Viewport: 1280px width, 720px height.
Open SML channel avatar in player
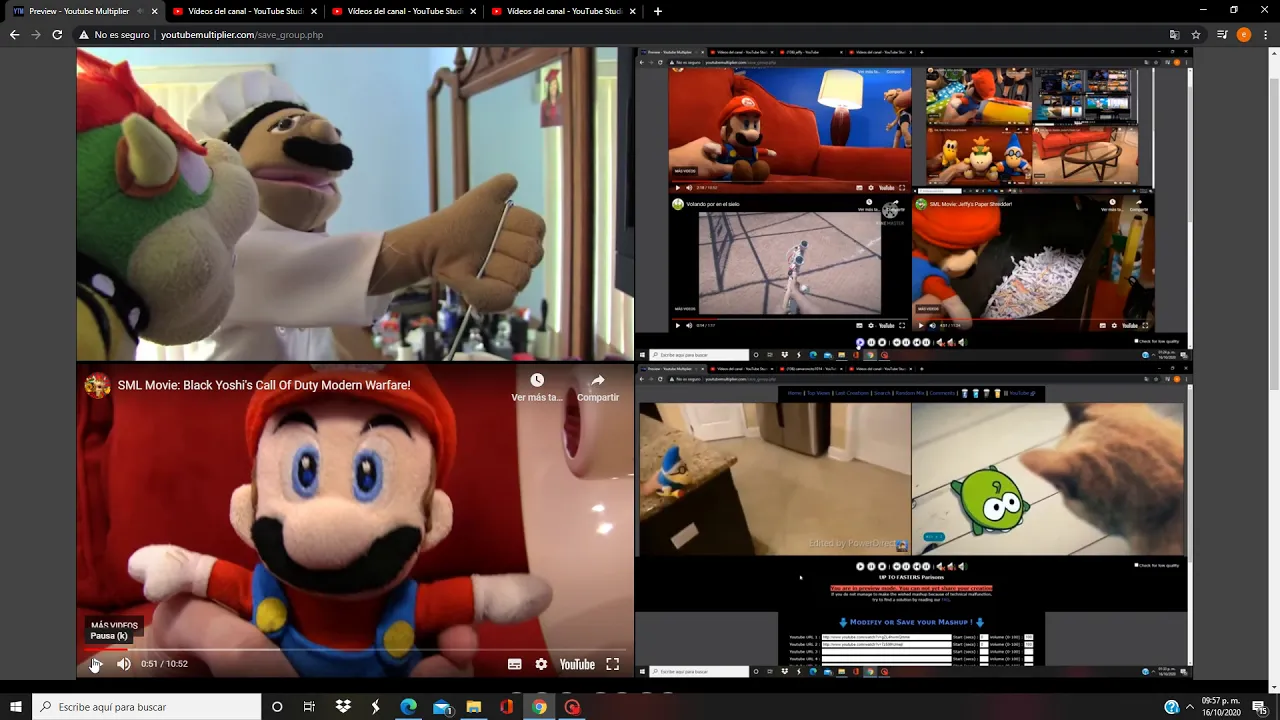98,385
